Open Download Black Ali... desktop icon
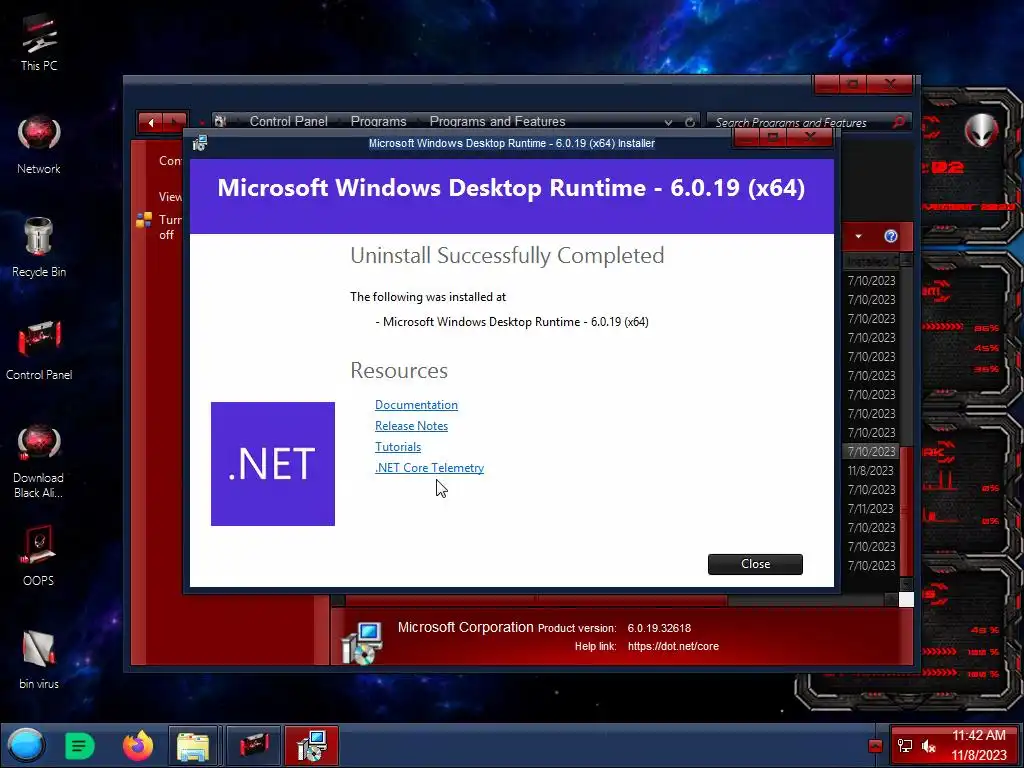 click(x=39, y=462)
